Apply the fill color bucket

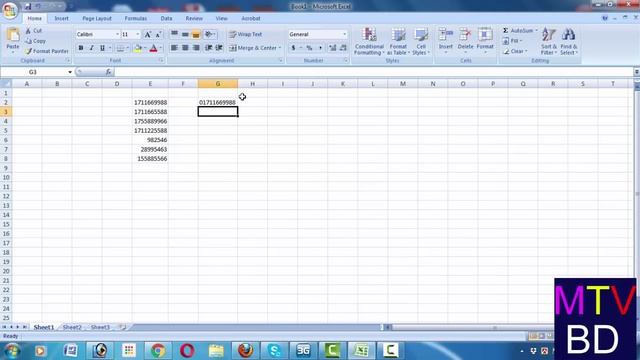[138, 48]
